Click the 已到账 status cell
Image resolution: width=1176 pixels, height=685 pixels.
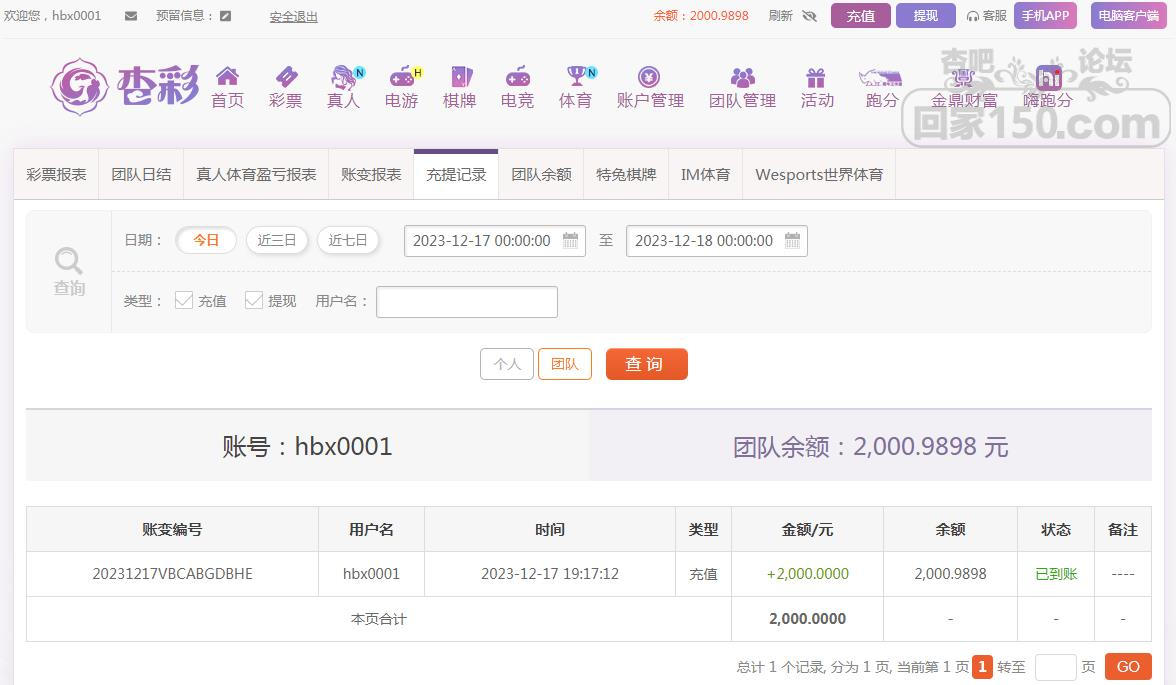[1056, 574]
